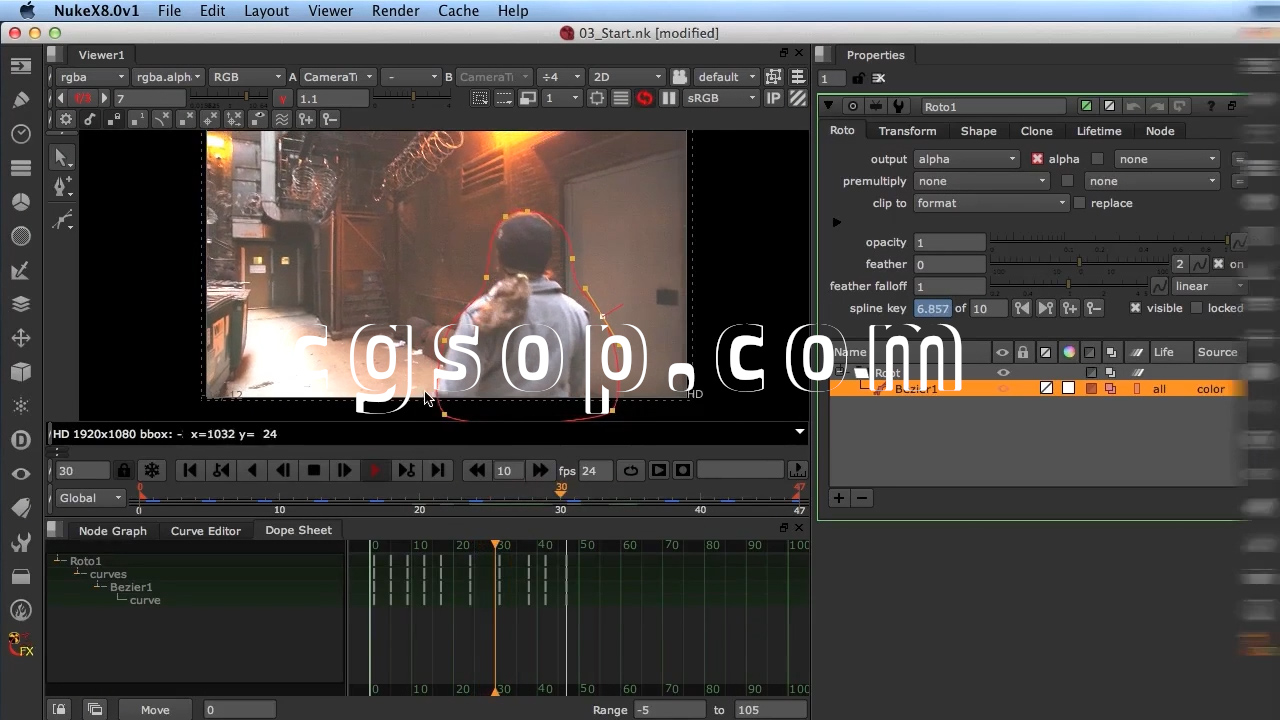Open the rgba channel layer dropdown
Image resolution: width=1280 pixels, height=720 pixels.
(92, 77)
